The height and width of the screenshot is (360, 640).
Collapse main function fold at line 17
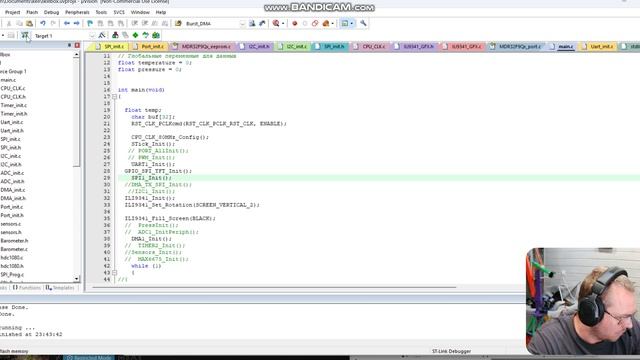pos(115,97)
